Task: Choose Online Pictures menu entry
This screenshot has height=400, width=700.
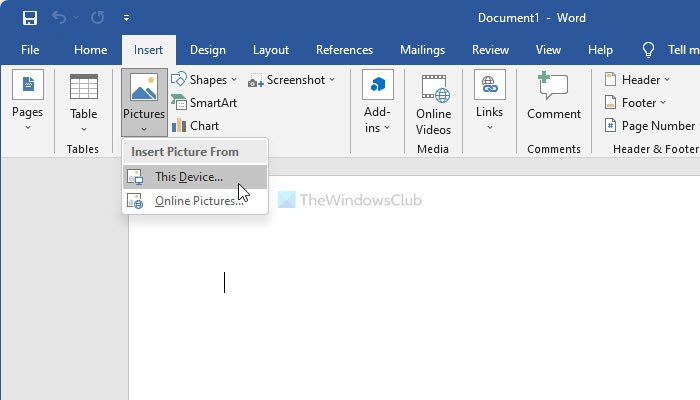Action: click(195, 201)
